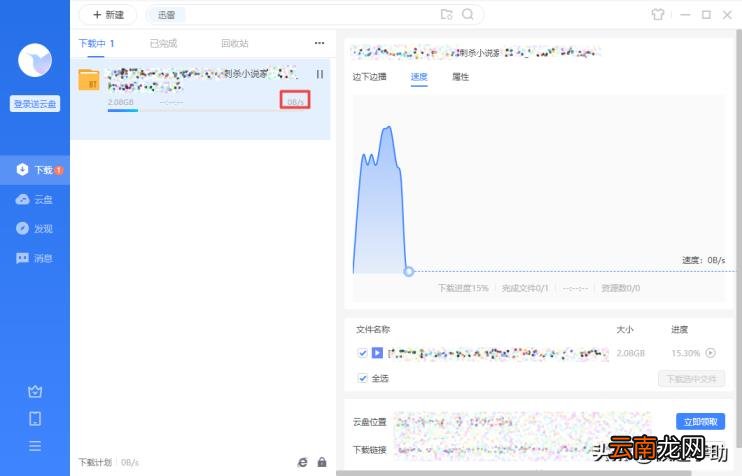Click the magnifier search icon
The image size is (742, 476).
coord(468,15)
